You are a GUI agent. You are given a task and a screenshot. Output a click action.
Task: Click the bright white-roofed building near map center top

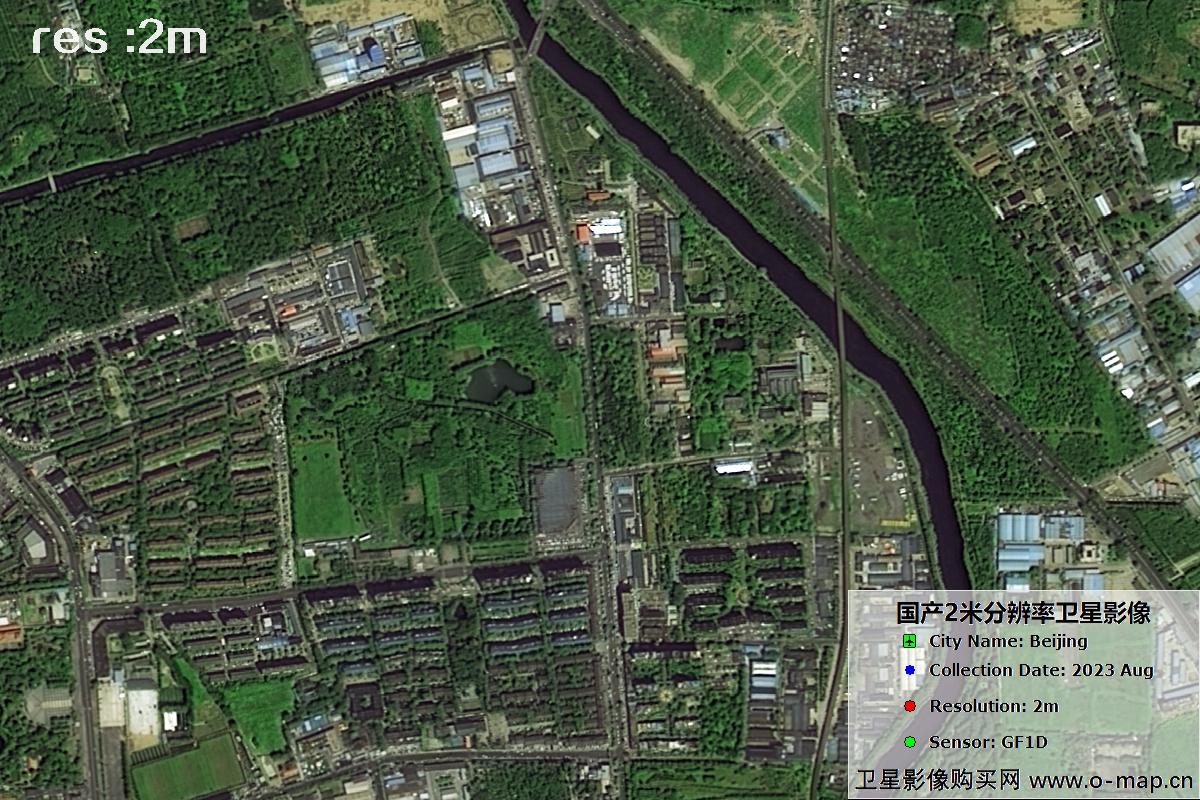tap(606, 228)
